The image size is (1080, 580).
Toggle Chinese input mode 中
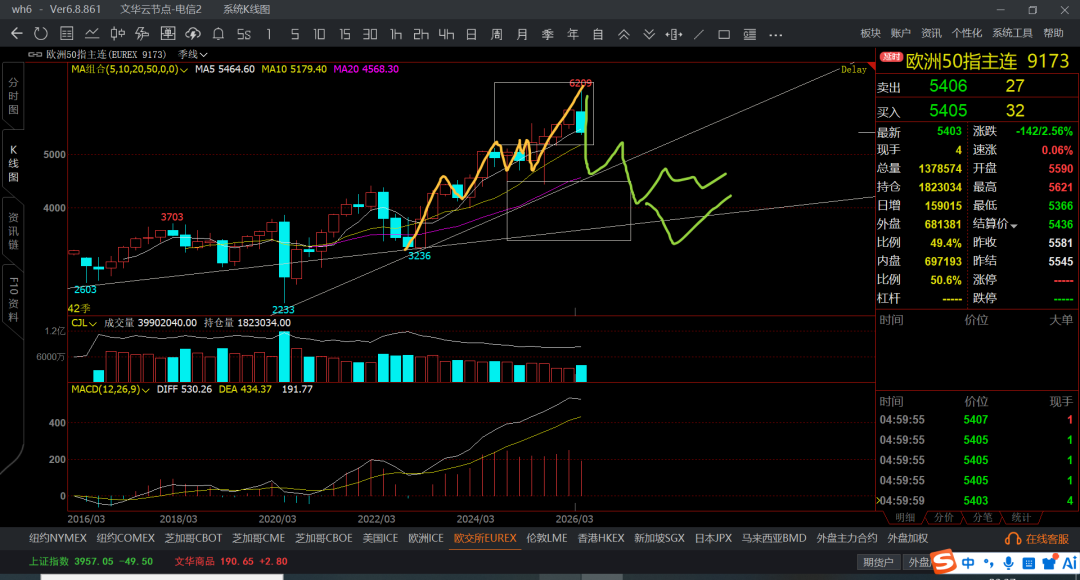(968, 563)
